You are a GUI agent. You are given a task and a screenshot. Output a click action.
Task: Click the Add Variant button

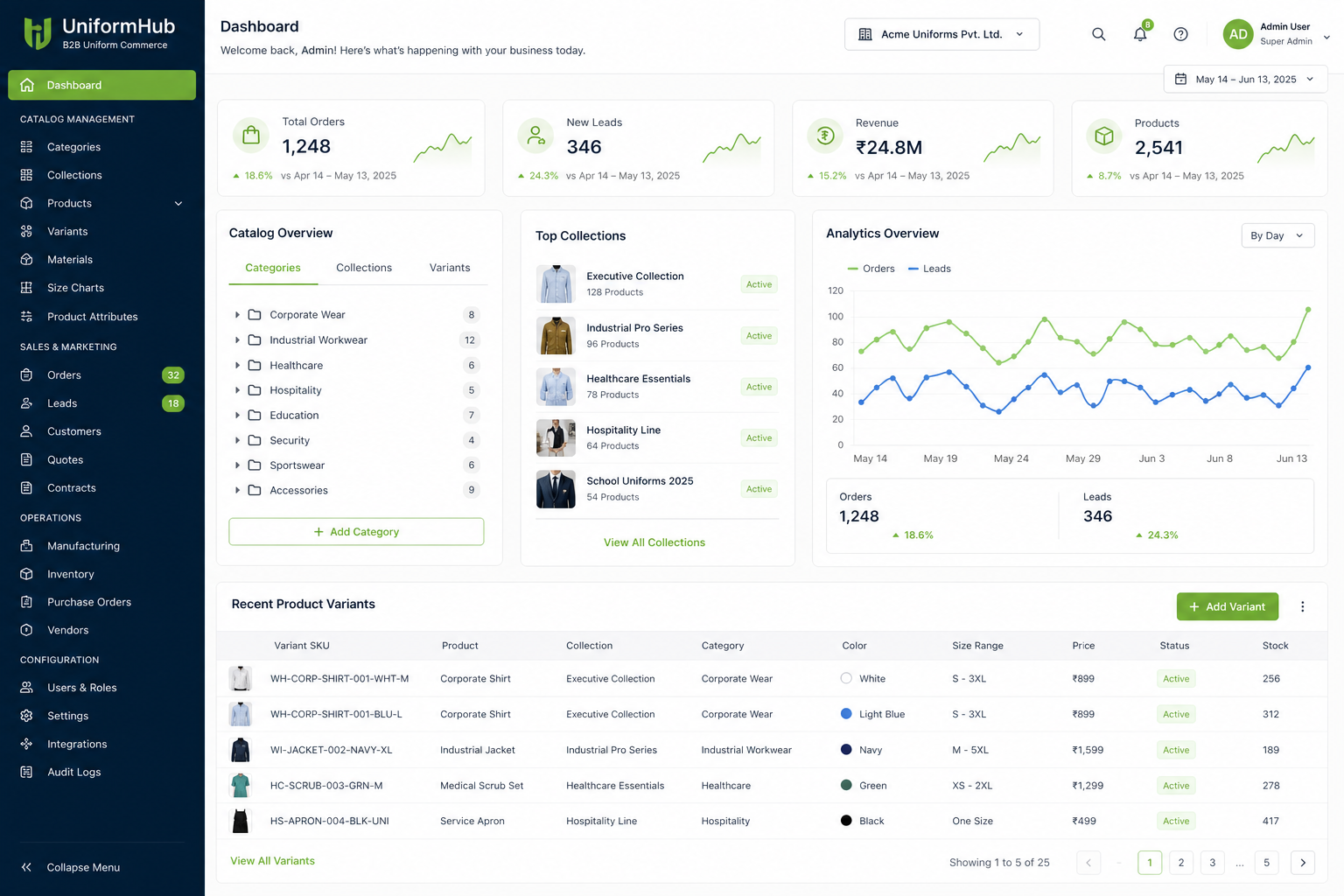tap(1227, 606)
